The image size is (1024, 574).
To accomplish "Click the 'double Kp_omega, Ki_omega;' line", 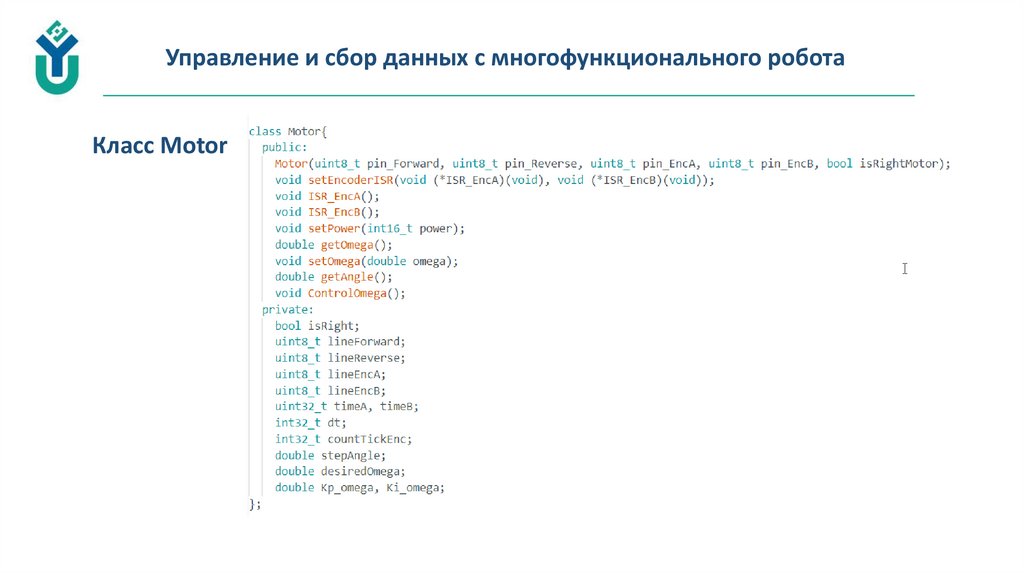I will click(x=359, y=487).
